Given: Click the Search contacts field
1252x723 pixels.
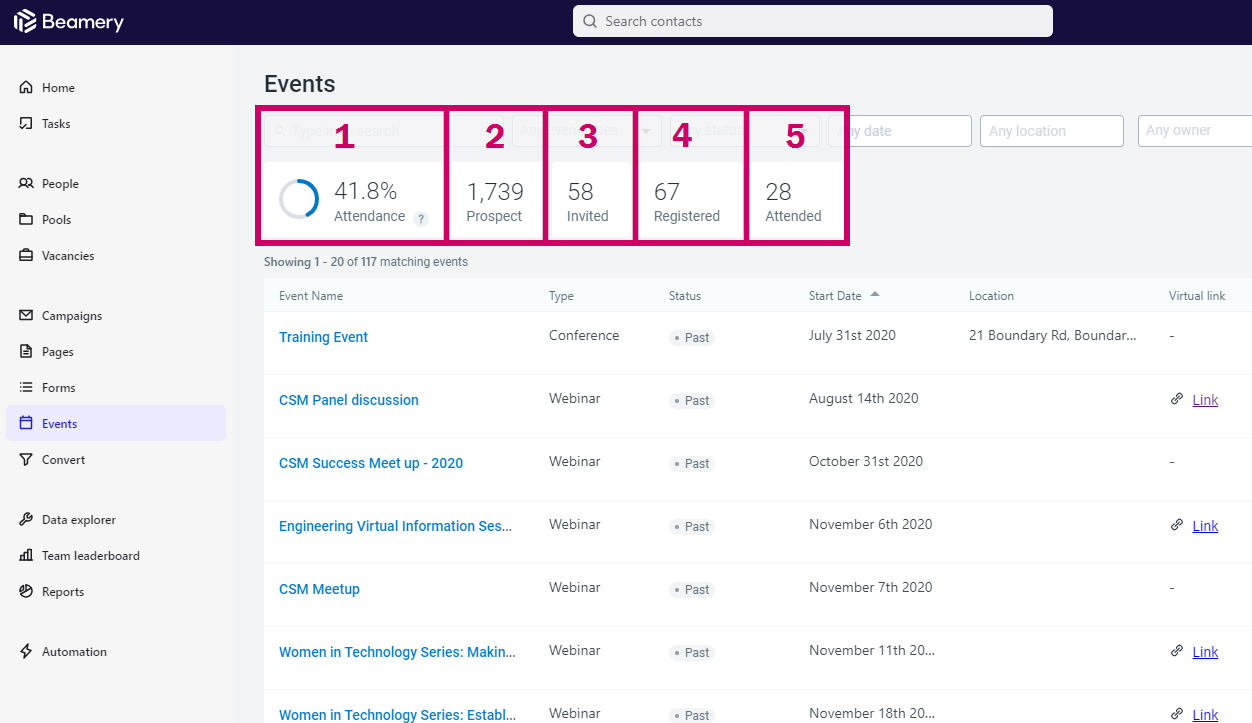Looking at the screenshot, I should (x=813, y=21).
